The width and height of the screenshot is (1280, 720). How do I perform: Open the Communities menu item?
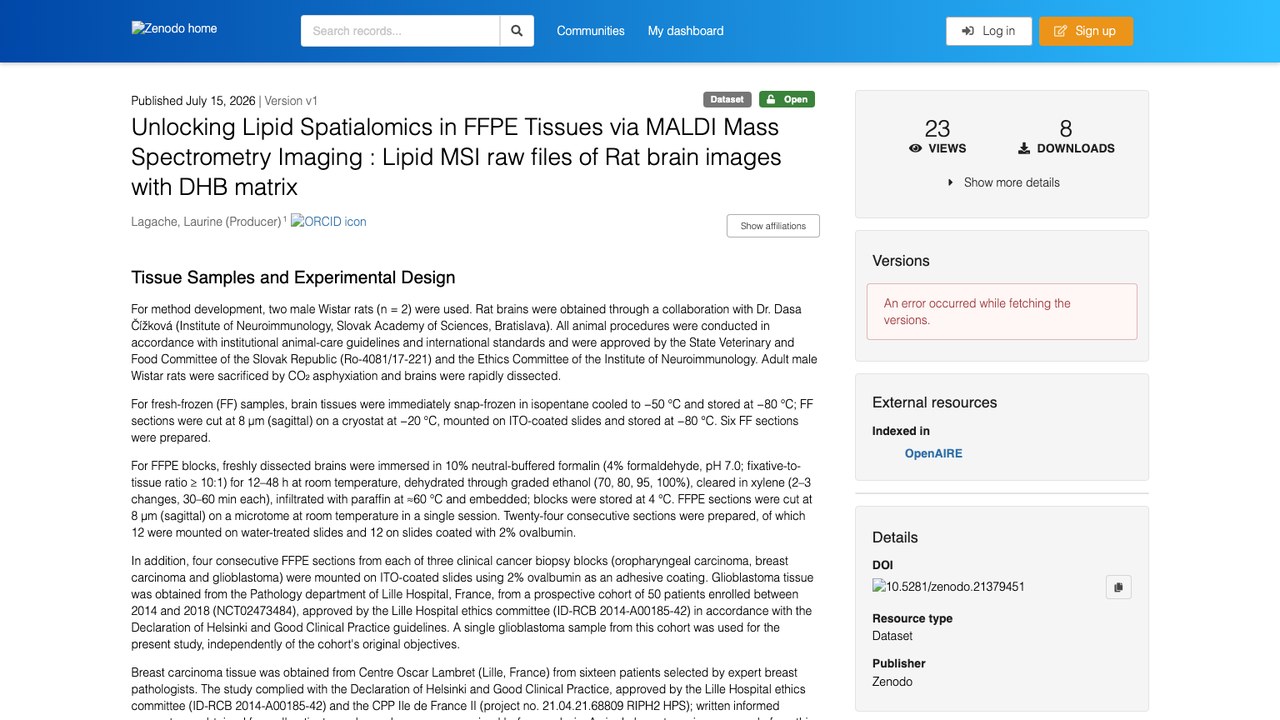pos(591,31)
